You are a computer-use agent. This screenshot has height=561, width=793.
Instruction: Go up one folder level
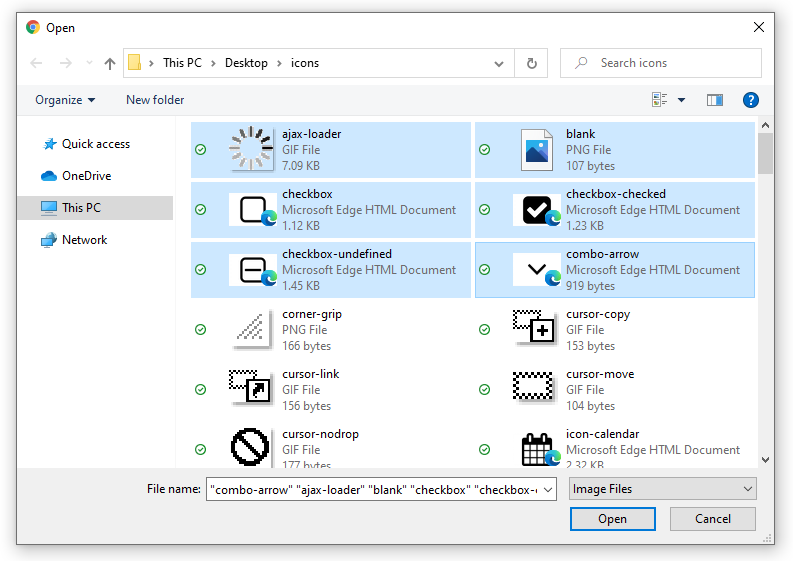click(110, 63)
